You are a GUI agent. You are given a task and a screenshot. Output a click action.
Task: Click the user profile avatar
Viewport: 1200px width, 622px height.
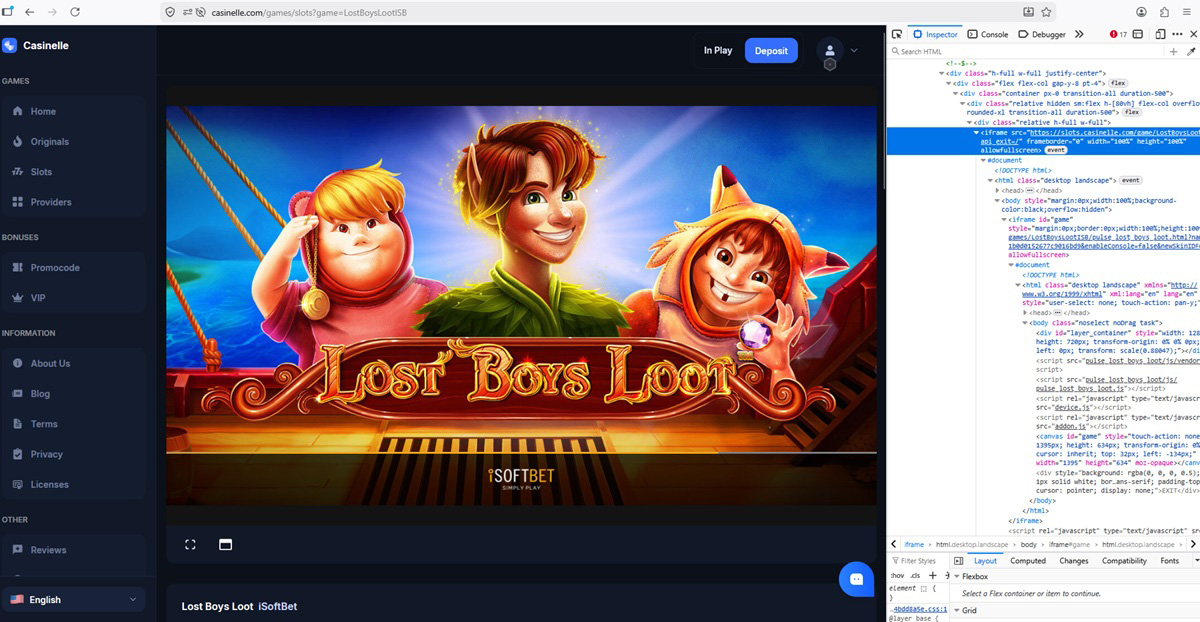point(830,50)
